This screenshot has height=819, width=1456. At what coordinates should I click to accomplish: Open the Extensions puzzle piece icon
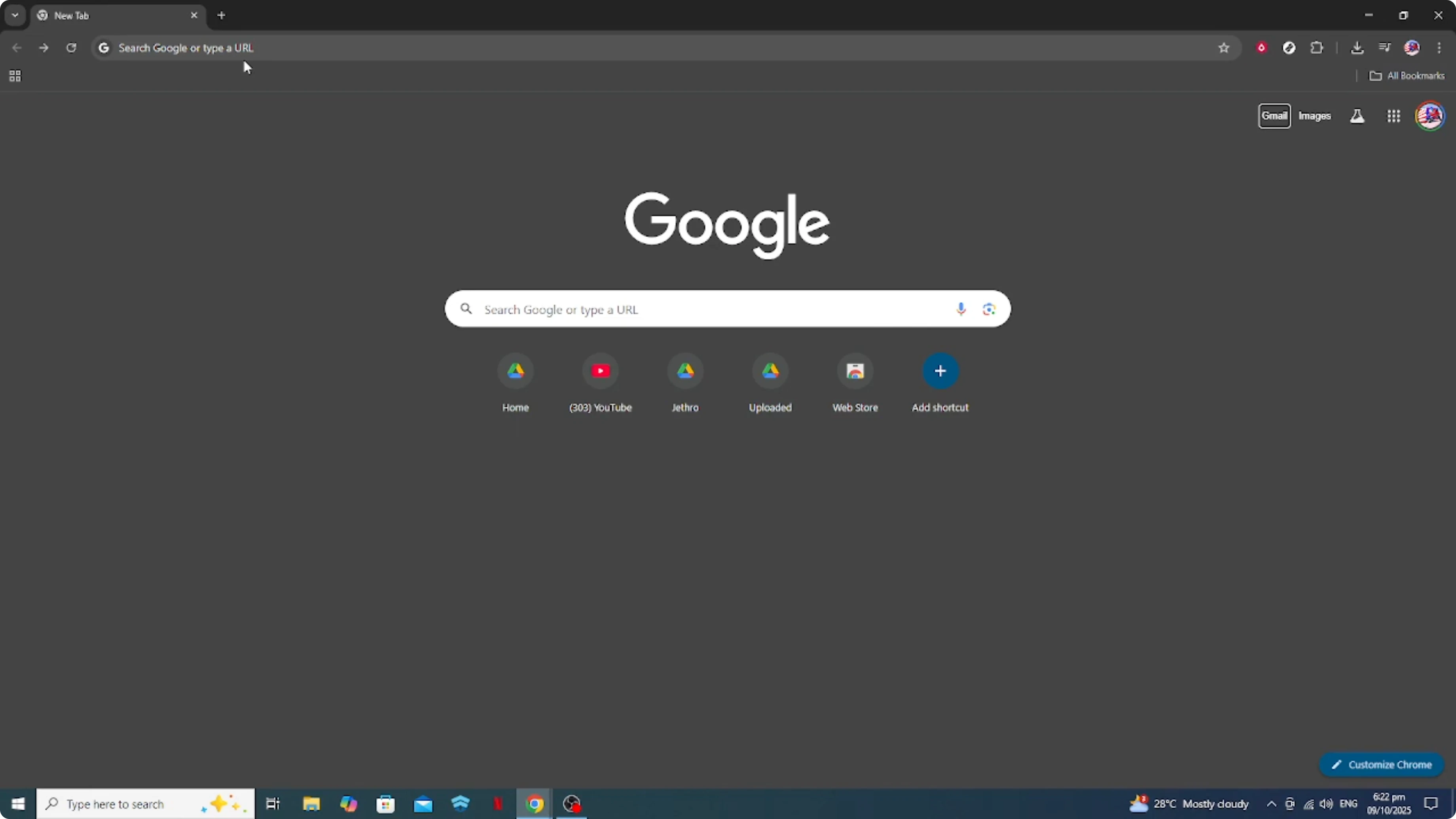1317,47
